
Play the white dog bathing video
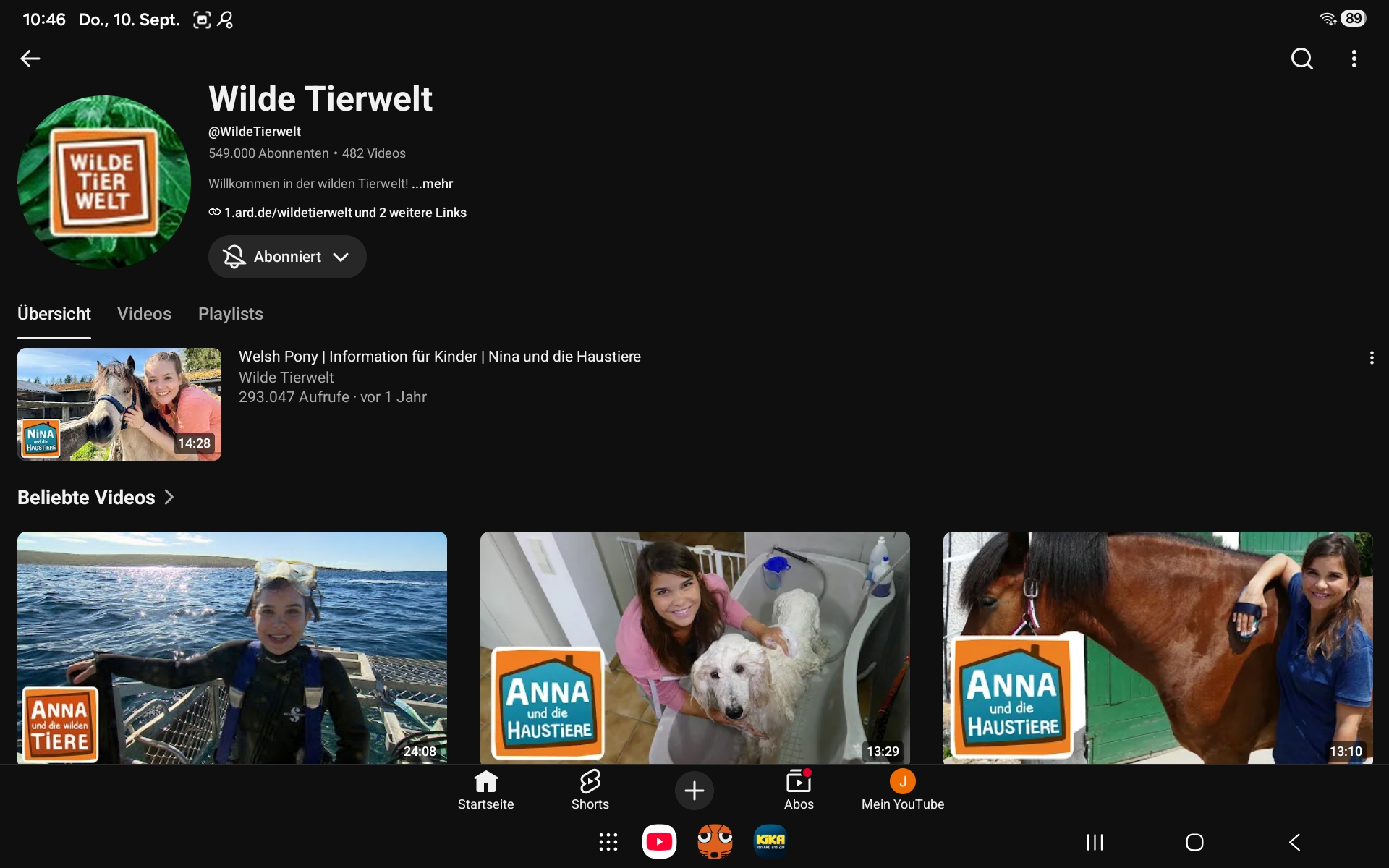click(695, 647)
